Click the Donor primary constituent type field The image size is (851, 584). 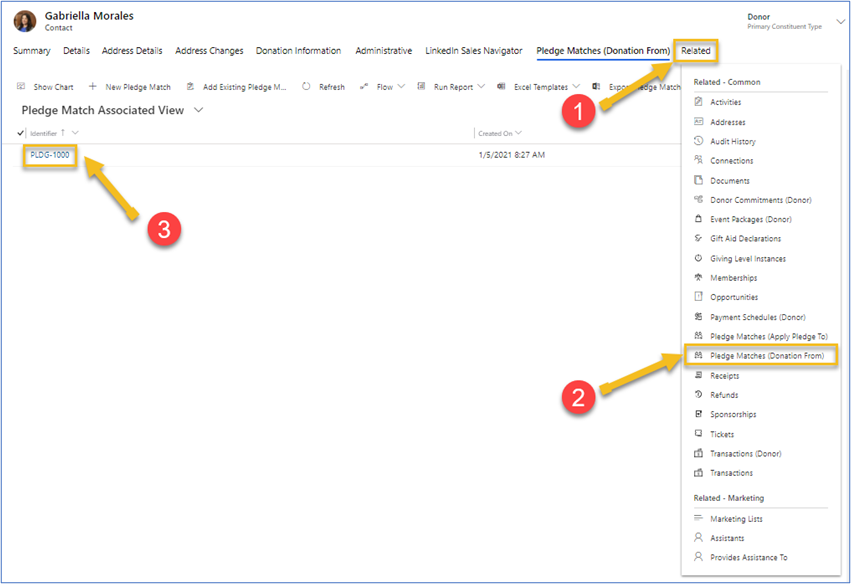pos(784,21)
